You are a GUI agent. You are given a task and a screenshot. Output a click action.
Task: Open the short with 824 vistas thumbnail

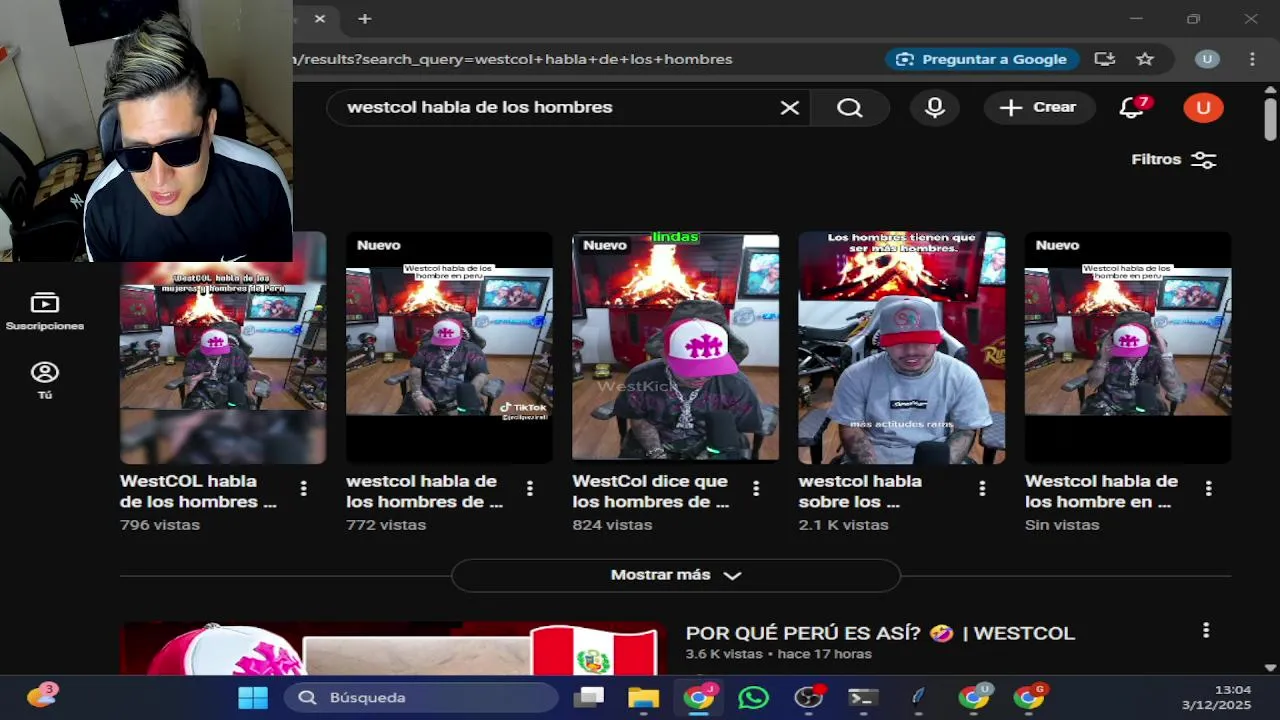pos(675,348)
